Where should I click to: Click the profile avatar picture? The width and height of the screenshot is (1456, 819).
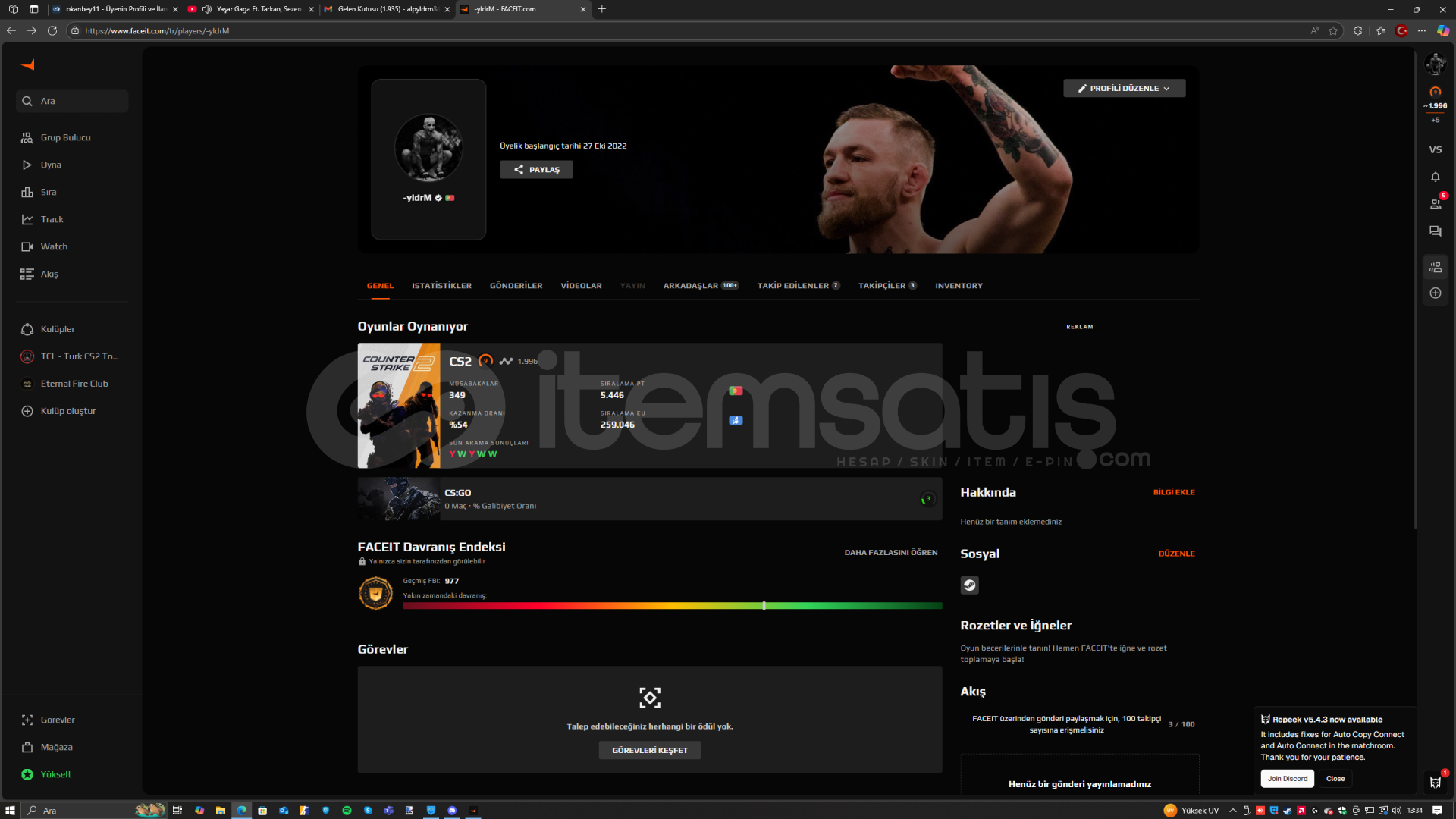pyautogui.click(x=428, y=148)
